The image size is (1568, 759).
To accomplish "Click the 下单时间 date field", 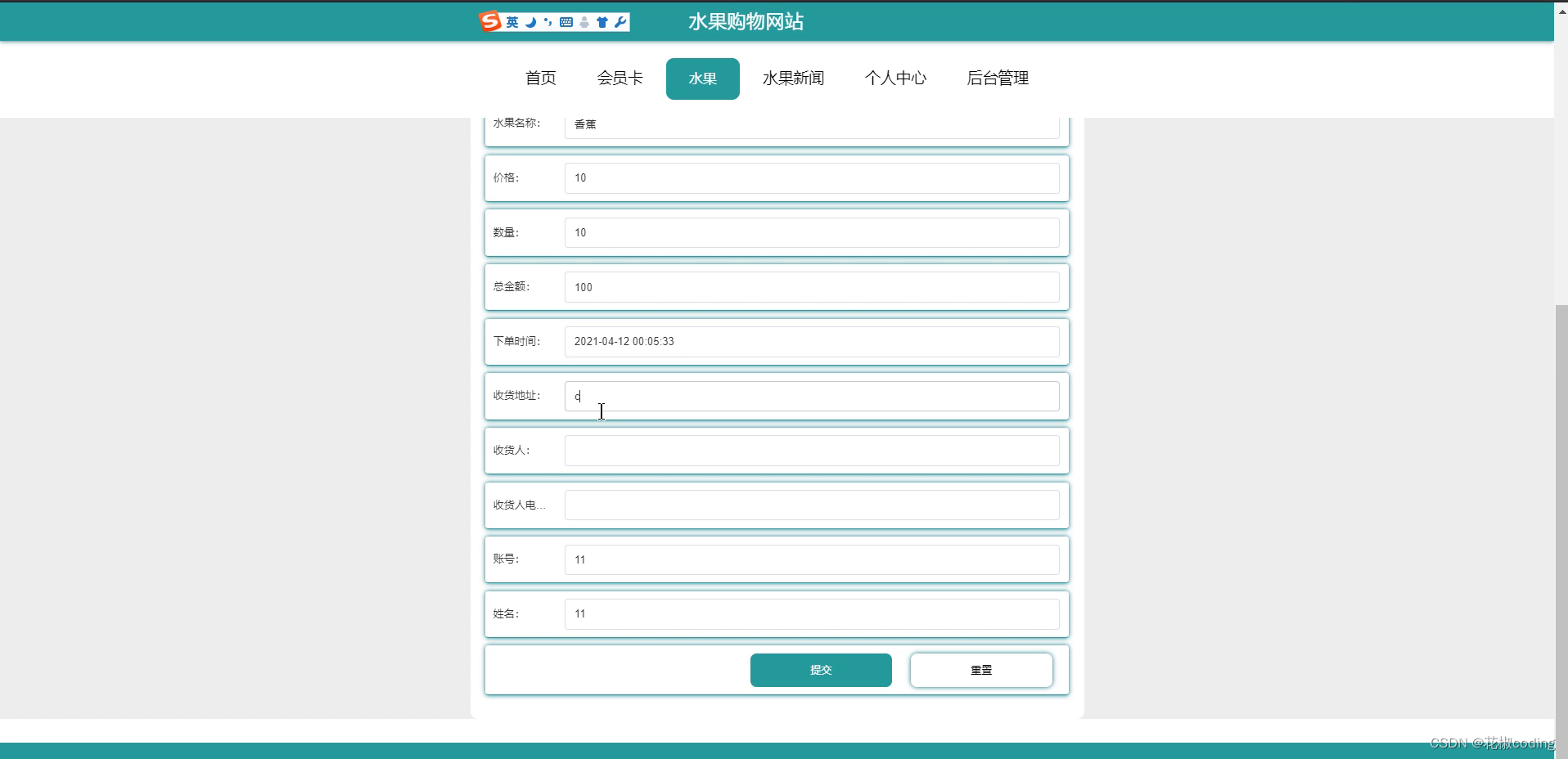I will tap(811, 341).
